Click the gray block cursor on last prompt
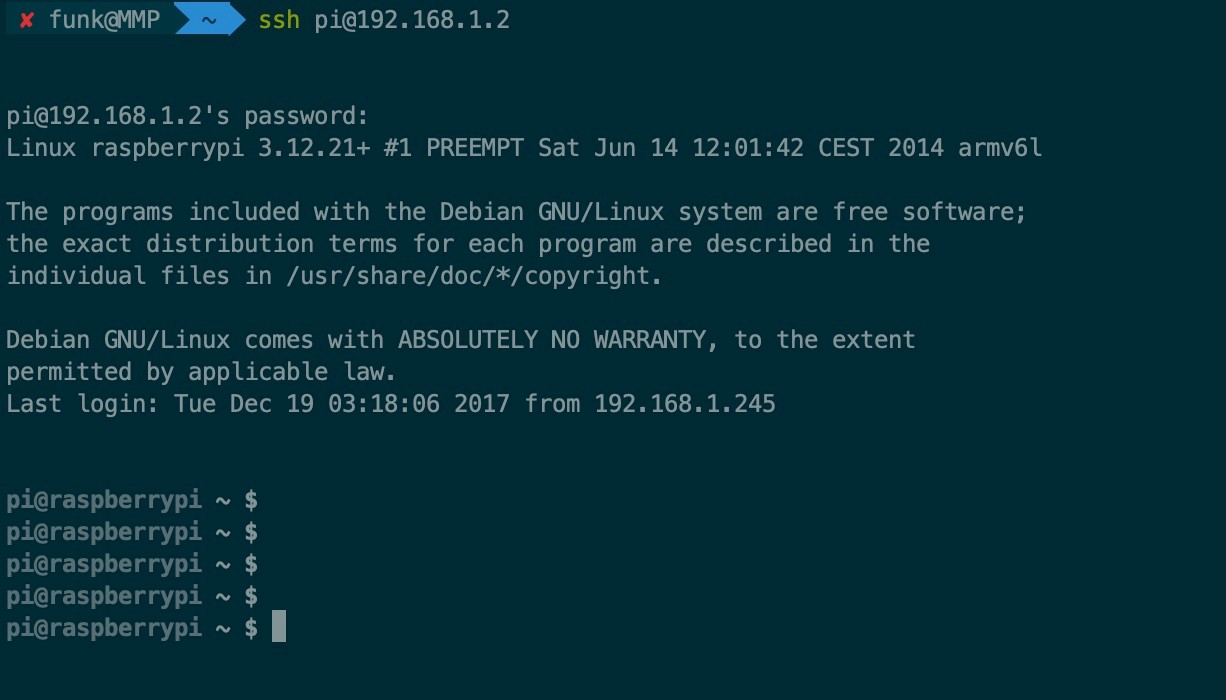This screenshot has width=1226, height=700. pos(279,628)
